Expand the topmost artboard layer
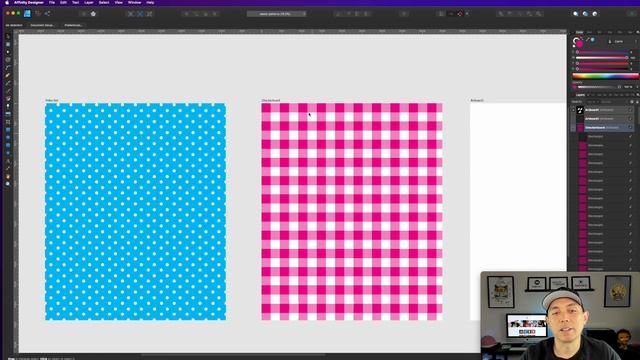This screenshot has width=640, height=360. (573, 110)
